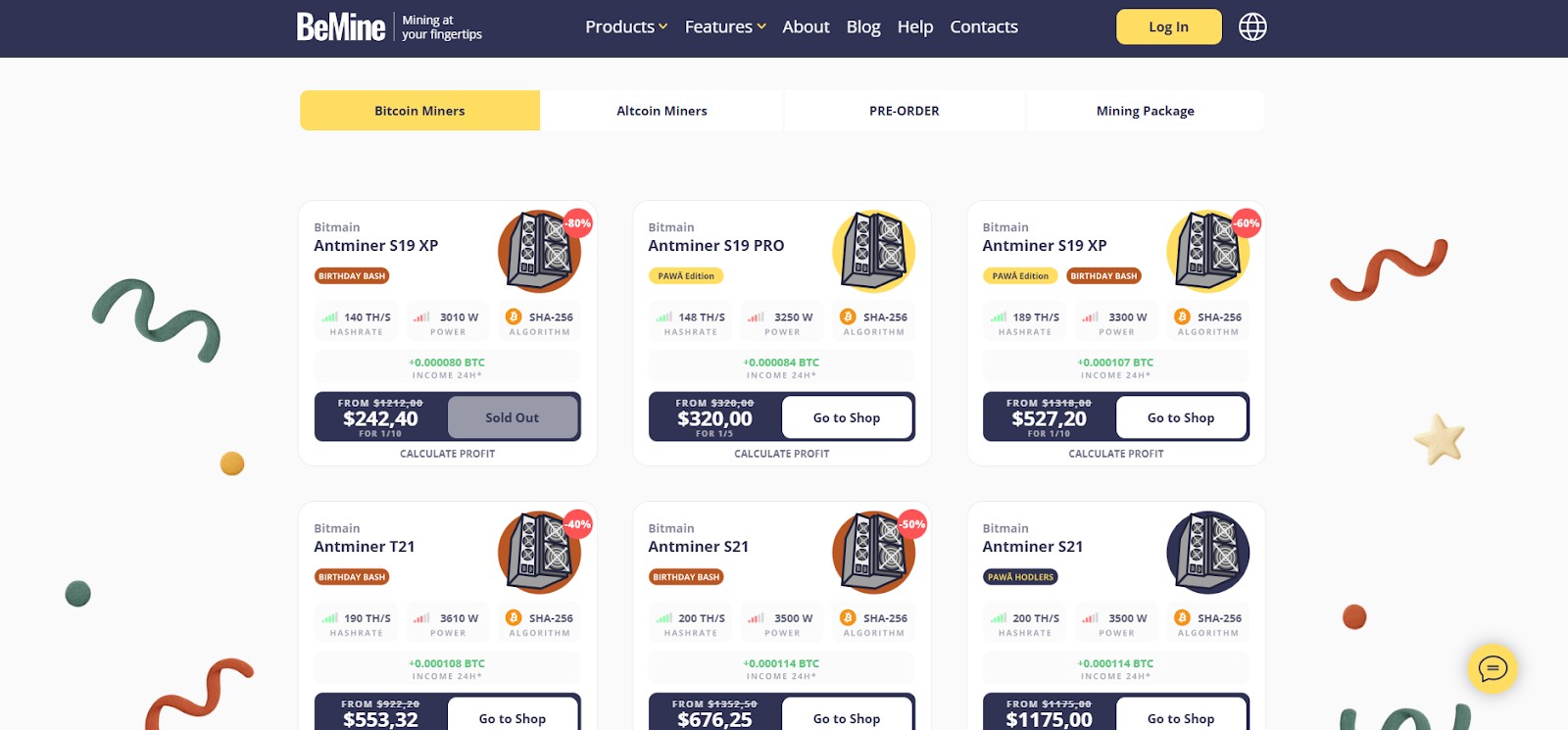Click the -80% discount badge
Screen dimensions: 1568x730
[x=578, y=223]
